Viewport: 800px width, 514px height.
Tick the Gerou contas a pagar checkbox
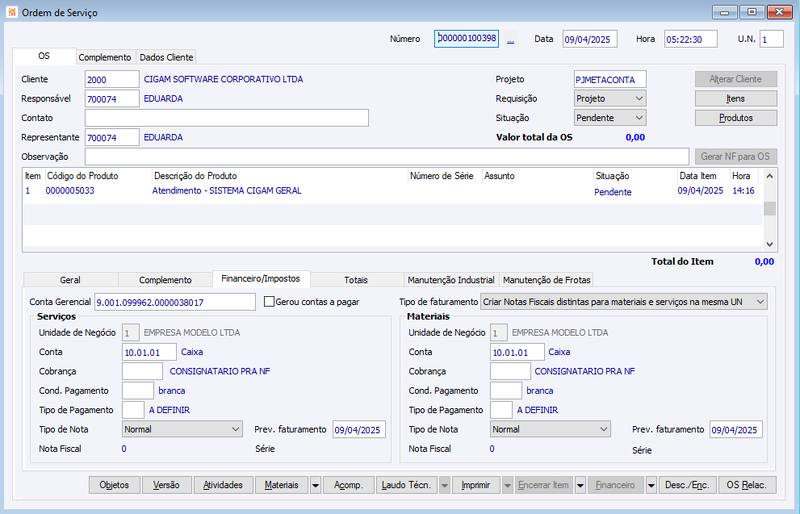[x=269, y=302]
